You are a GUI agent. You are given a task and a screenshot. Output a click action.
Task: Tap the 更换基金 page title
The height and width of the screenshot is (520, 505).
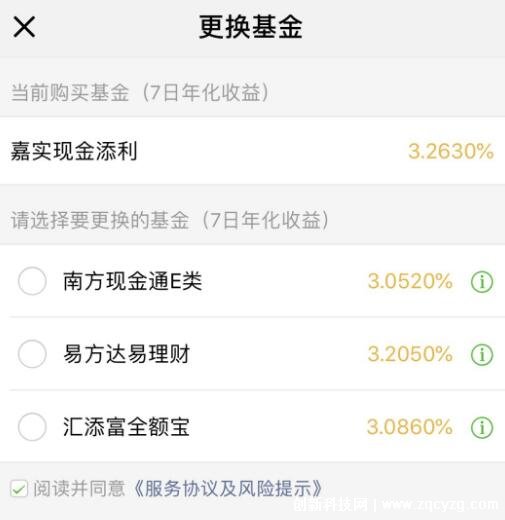click(x=251, y=27)
